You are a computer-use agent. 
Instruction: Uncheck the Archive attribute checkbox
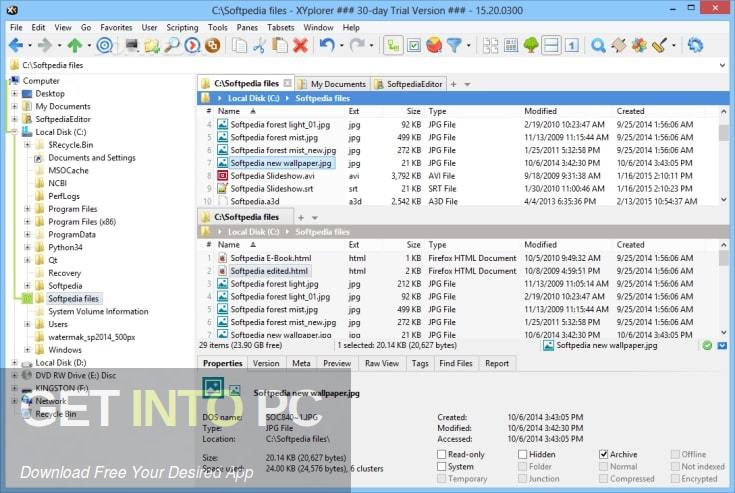coord(604,454)
